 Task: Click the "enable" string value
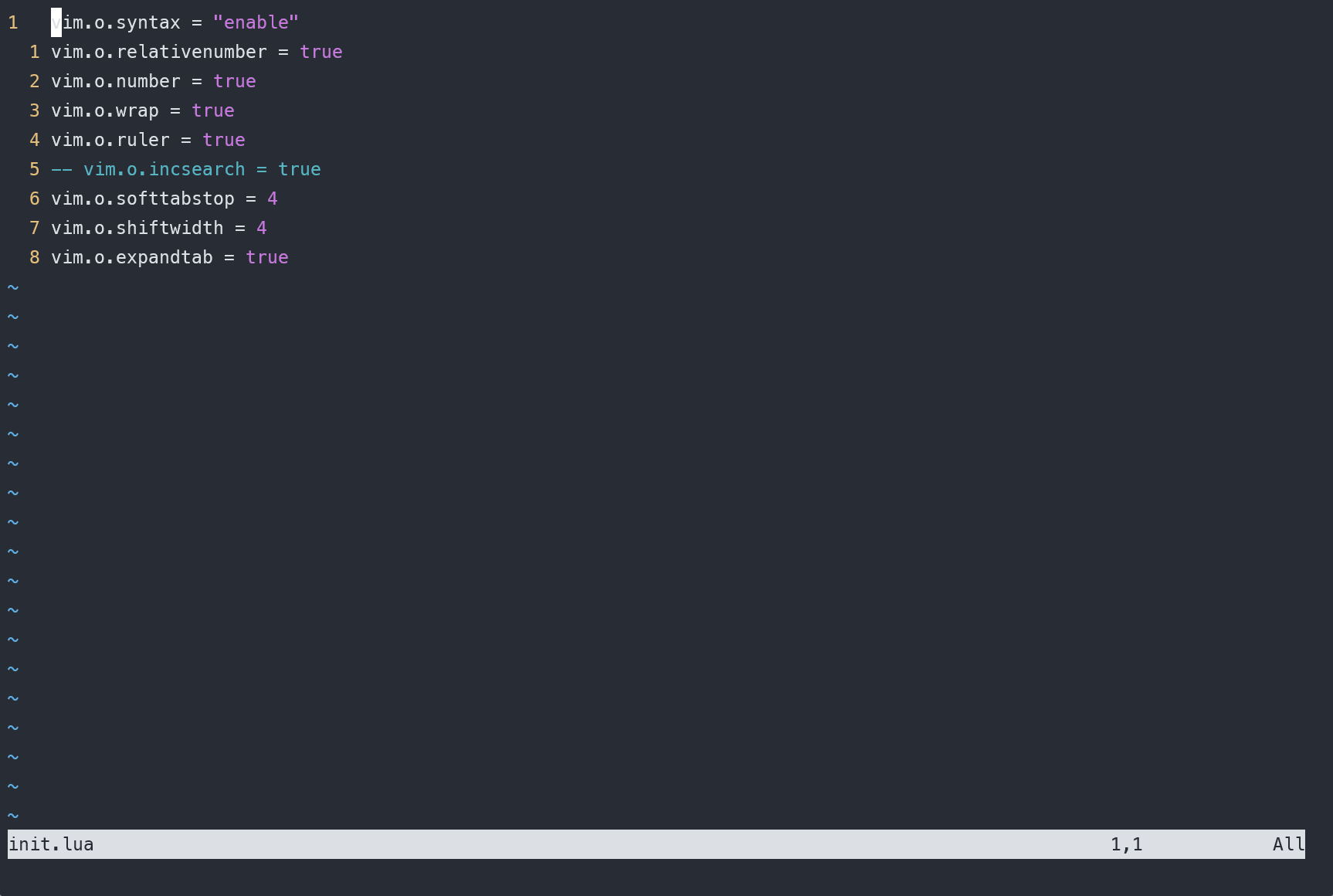point(256,23)
